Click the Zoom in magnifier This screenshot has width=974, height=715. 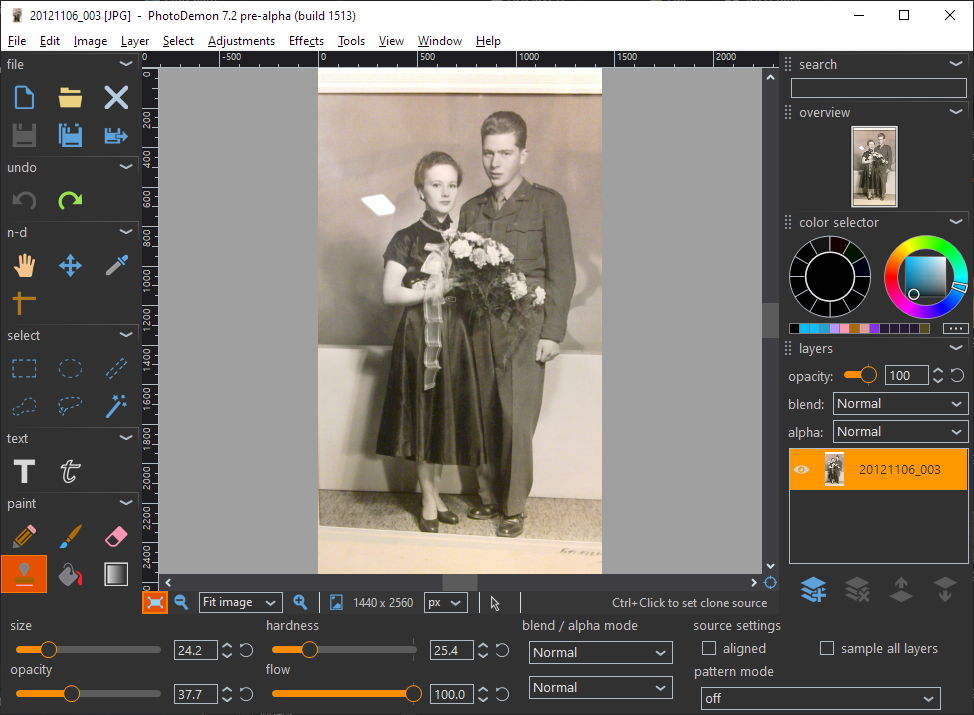[300, 602]
